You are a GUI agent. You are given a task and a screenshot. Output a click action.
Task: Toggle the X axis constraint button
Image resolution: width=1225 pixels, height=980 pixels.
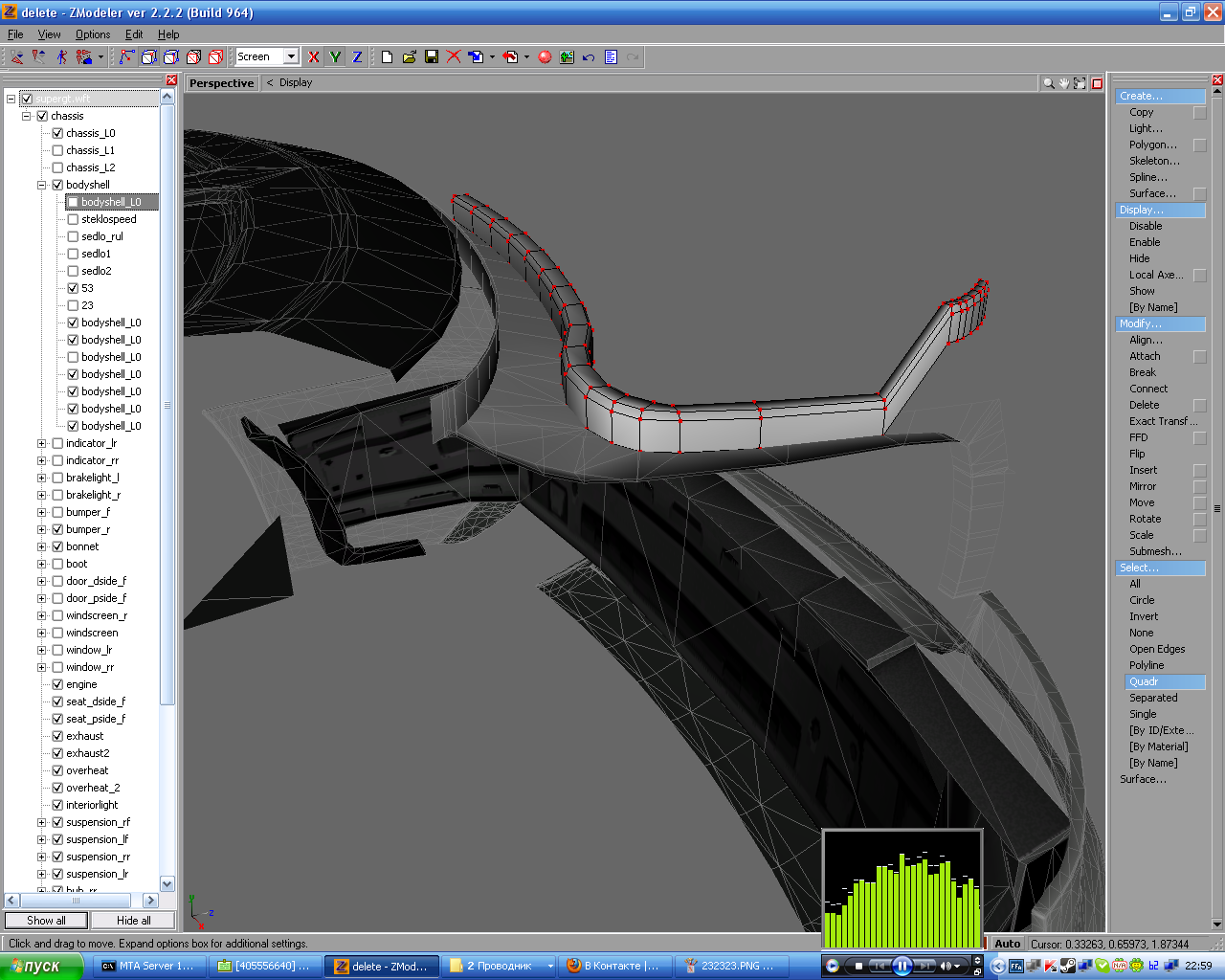(x=314, y=57)
